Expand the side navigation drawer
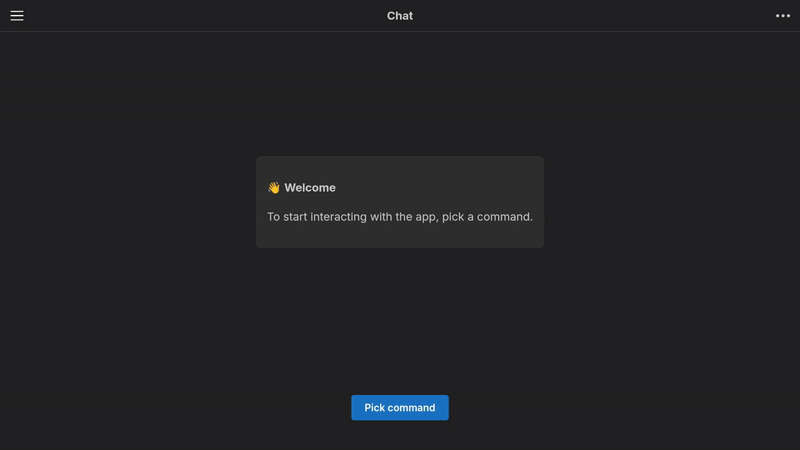Image resolution: width=800 pixels, height=450 pixels. [x=17, y=16]
